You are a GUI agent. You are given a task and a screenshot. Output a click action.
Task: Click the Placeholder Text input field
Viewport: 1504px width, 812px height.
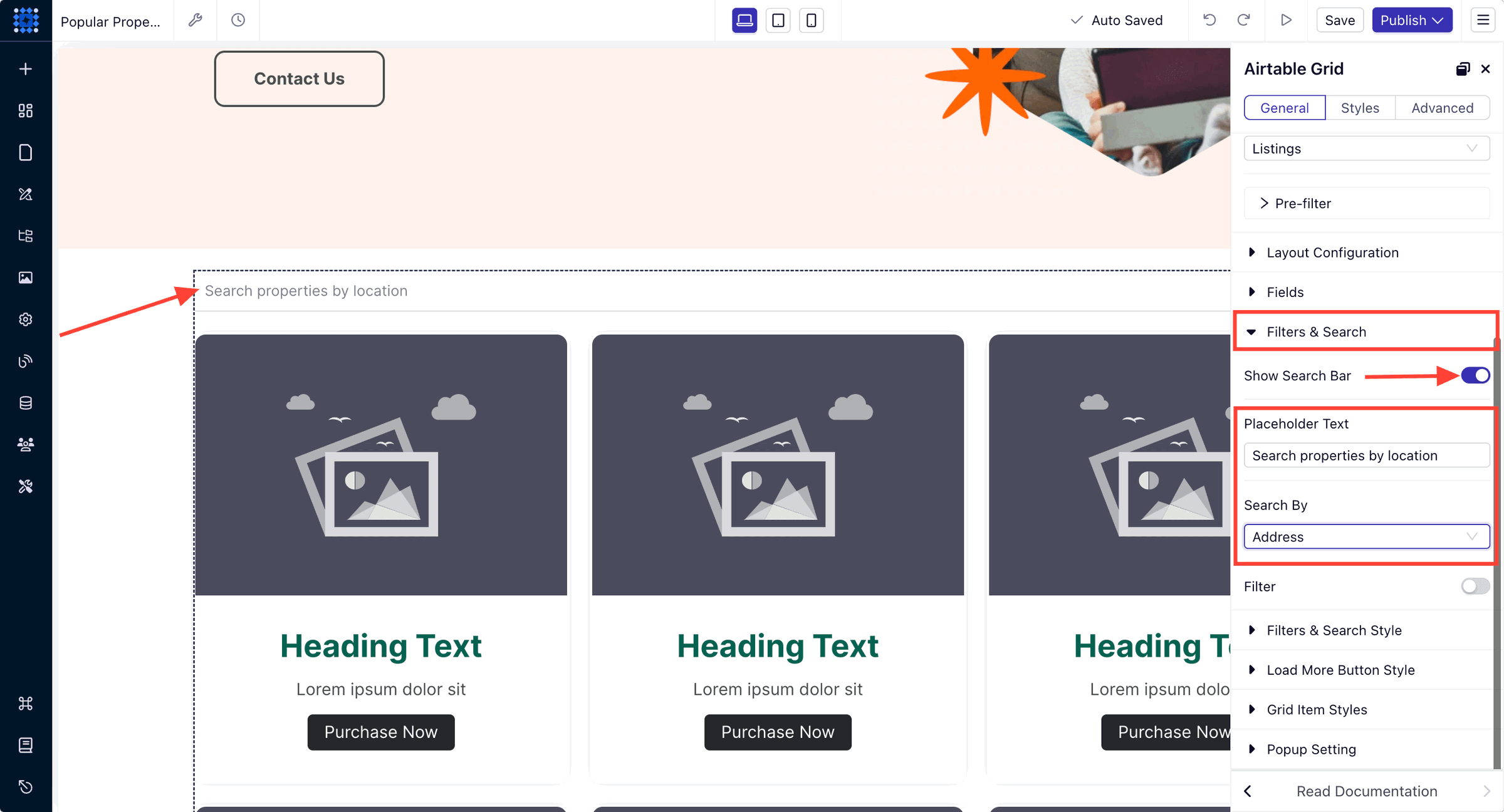coord(1366,455)
